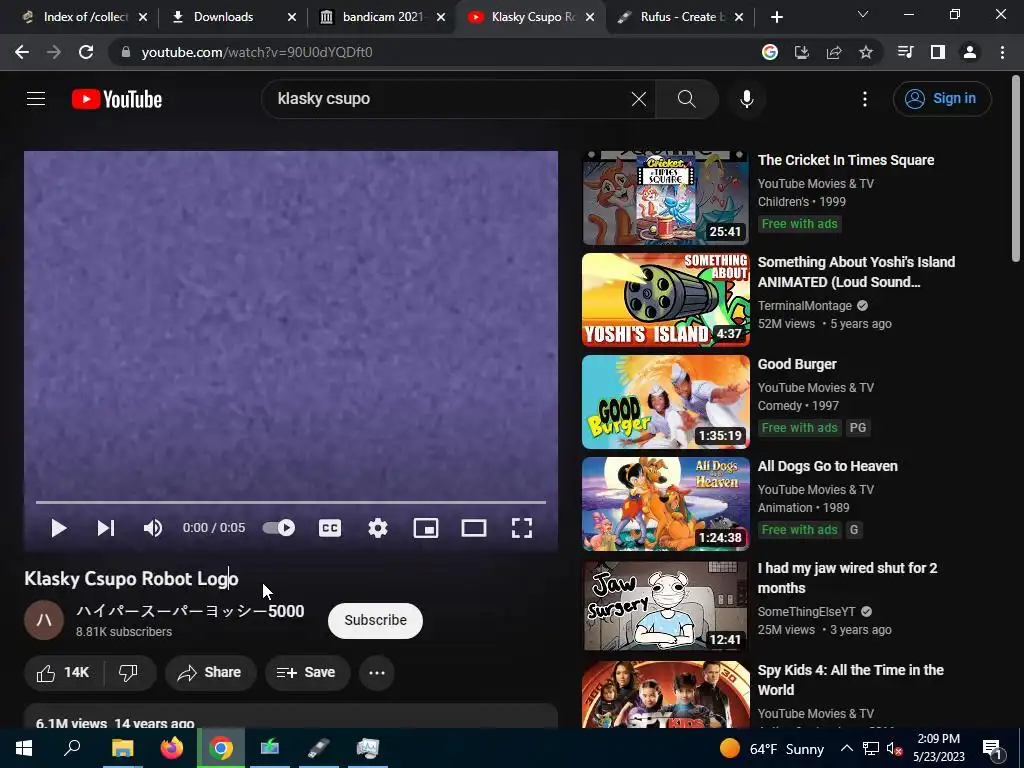Click the page vertical scrollbar
The image size is (1024, 768).
[1016, 170]
